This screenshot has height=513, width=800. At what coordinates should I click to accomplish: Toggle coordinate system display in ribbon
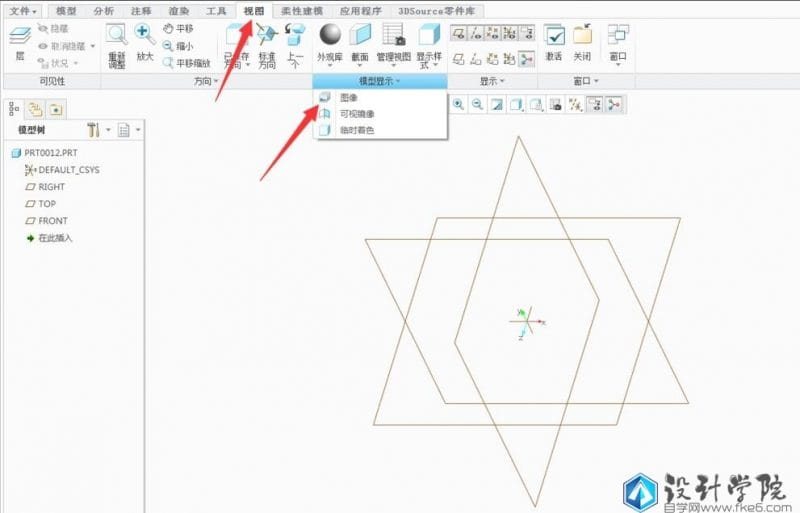509,33
